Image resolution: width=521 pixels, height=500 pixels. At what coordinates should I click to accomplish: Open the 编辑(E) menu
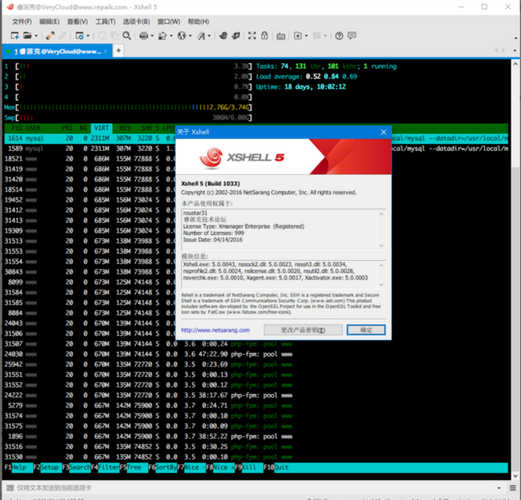pos(49,21)
